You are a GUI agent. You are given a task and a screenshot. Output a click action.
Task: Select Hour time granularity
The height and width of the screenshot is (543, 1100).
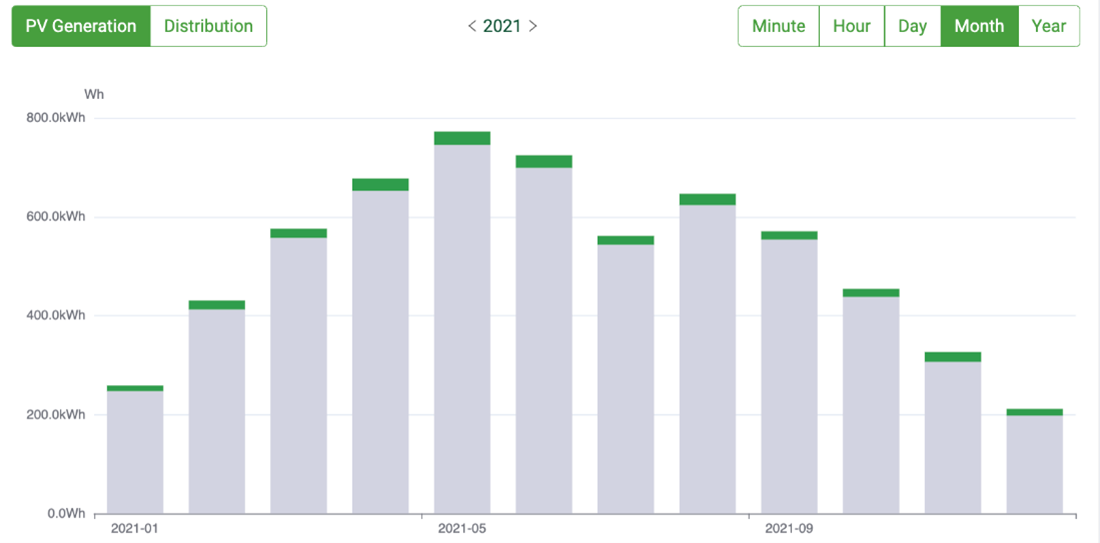(x=851, y=26)
